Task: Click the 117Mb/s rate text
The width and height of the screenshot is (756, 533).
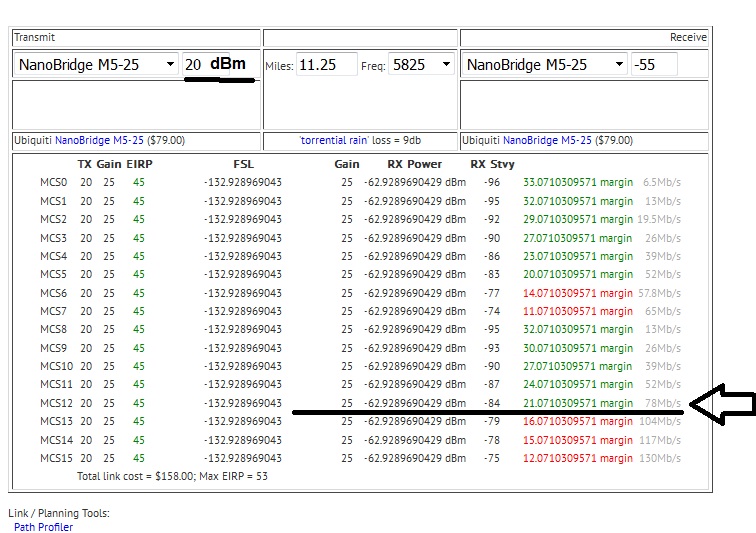Action: click(x=660, y=440)
